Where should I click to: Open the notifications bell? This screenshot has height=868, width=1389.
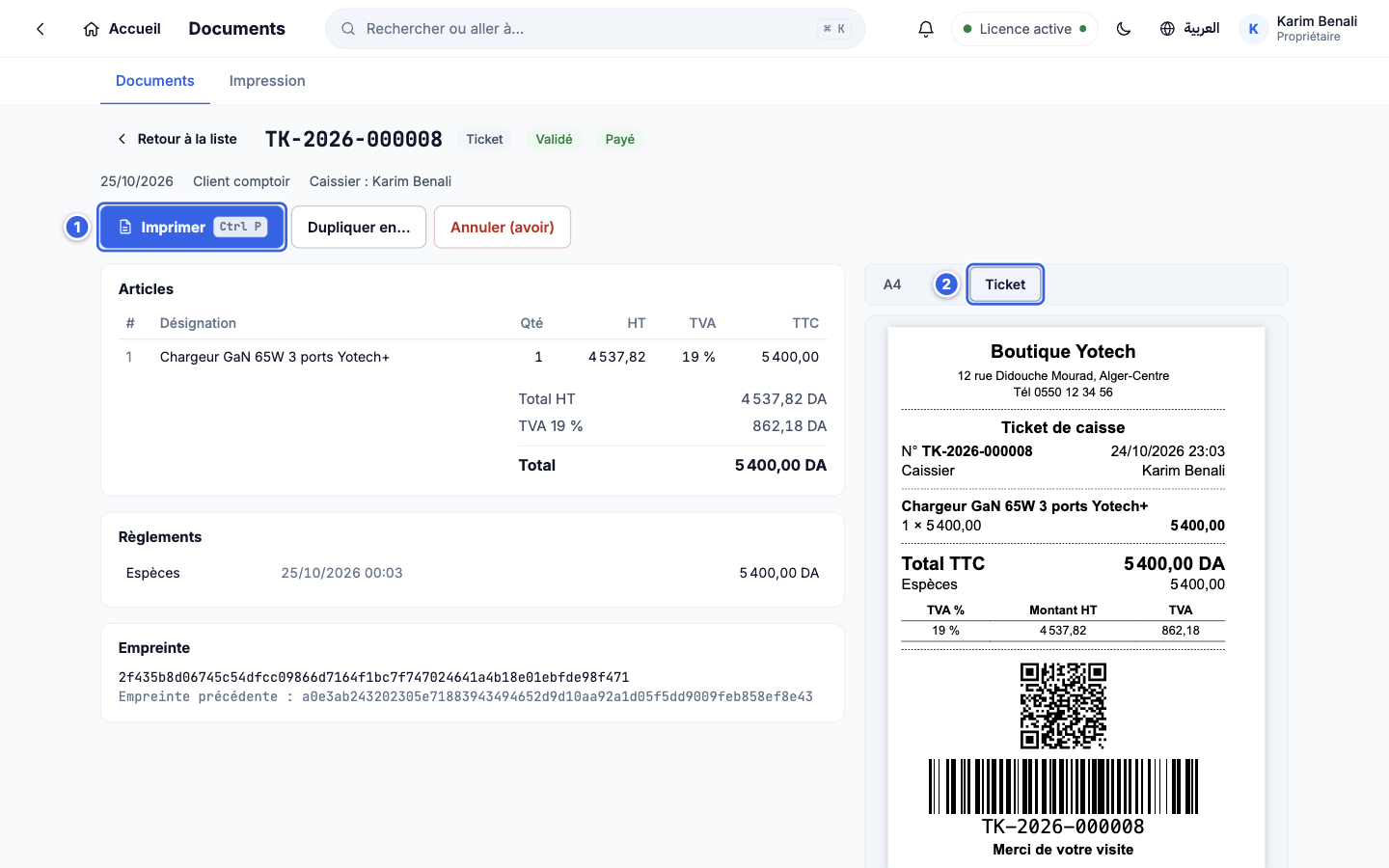926,29
